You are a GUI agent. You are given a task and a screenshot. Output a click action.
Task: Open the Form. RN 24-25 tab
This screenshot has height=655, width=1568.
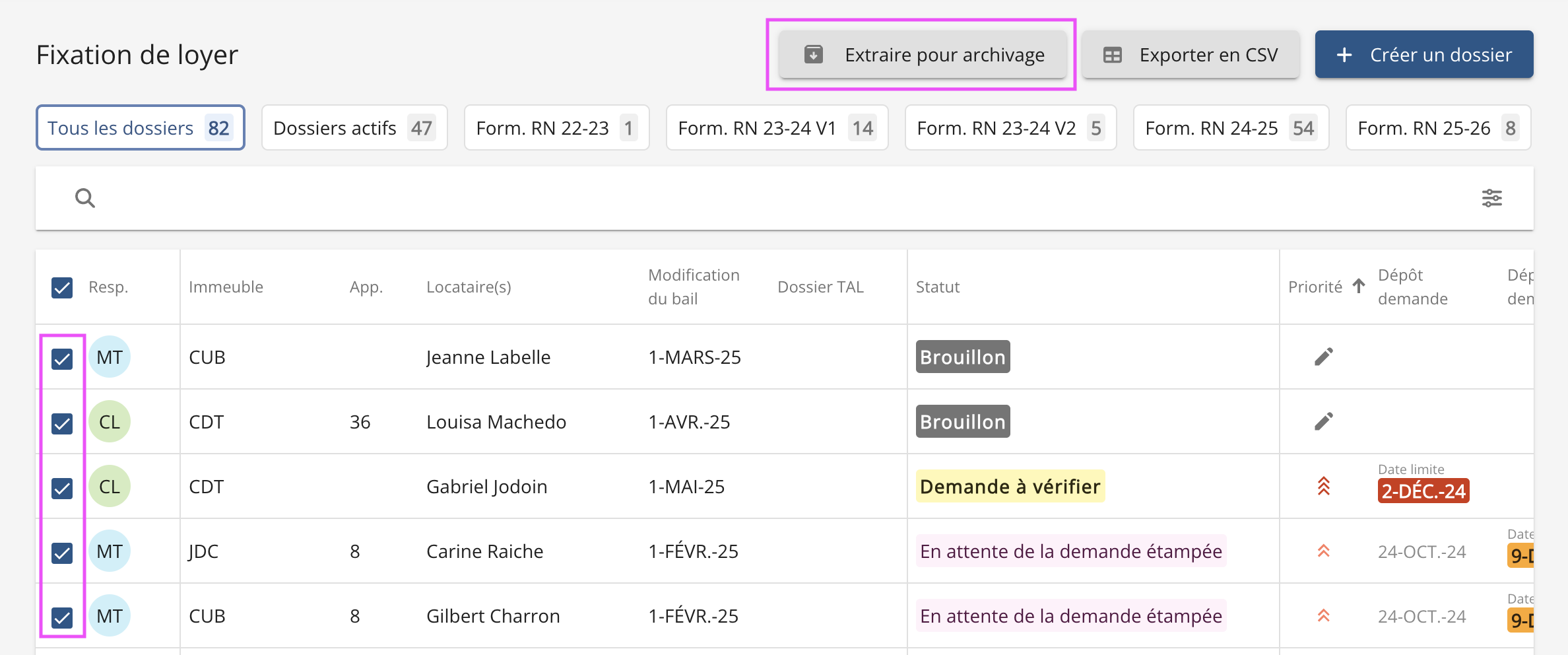click(1231, 128)
